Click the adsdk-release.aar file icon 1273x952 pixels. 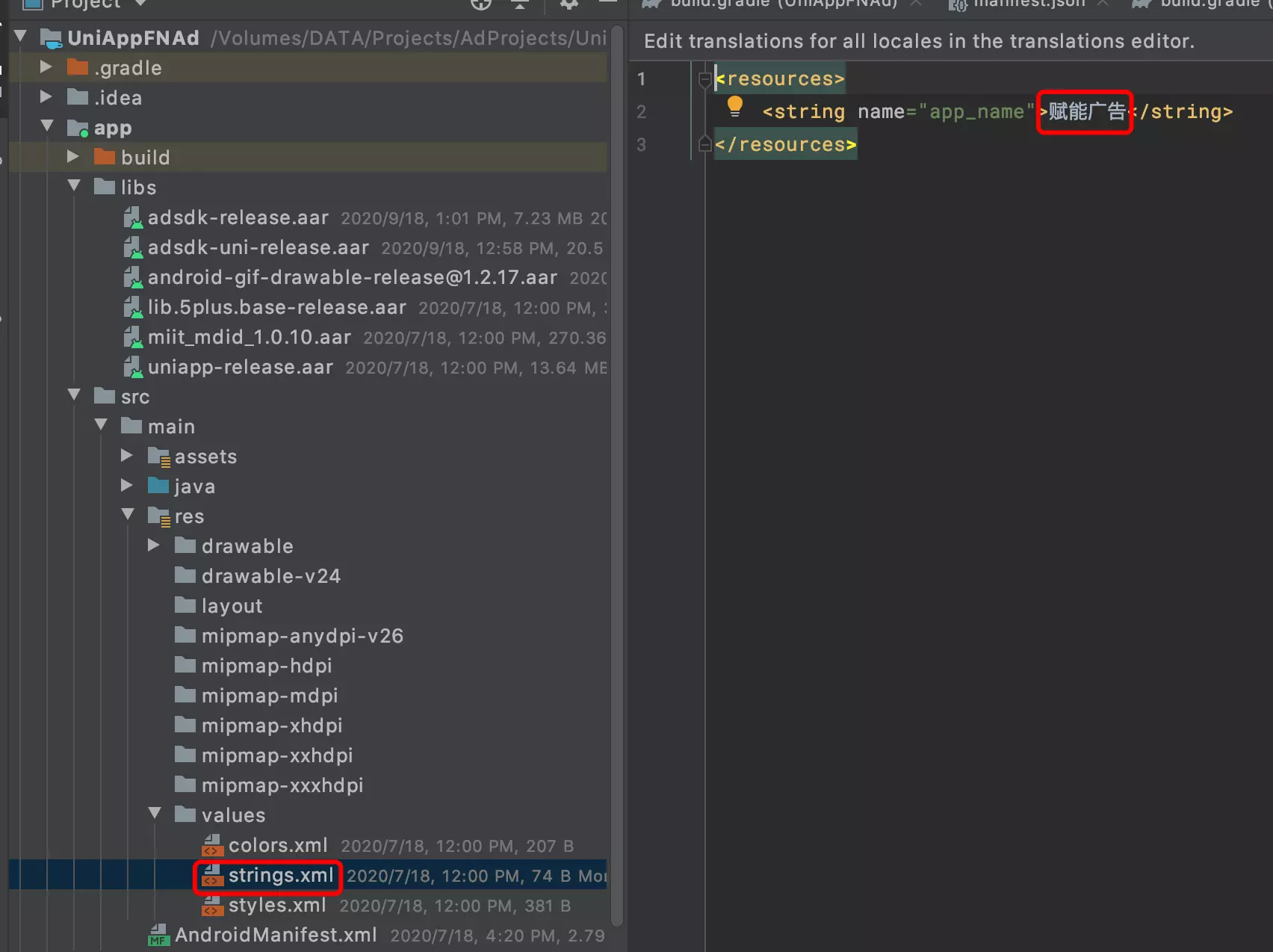(133, 217)
